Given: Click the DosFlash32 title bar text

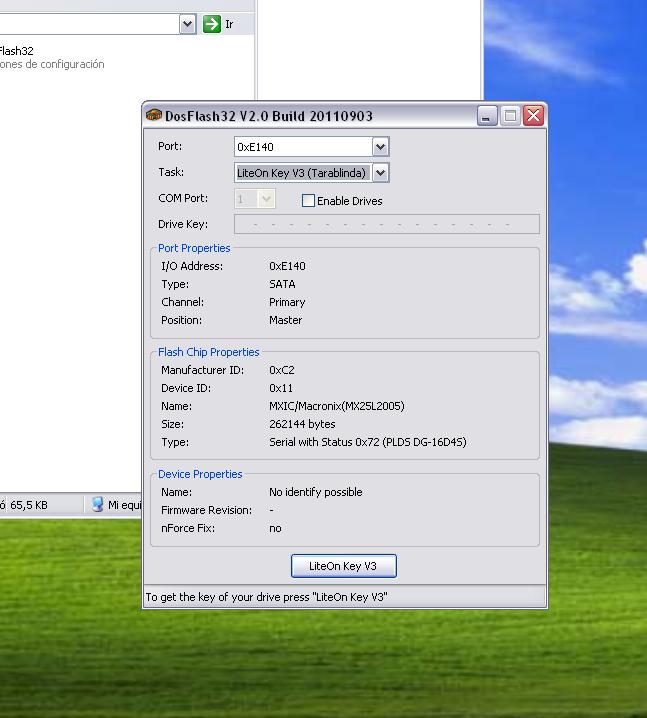Looking at the screenshot, I should click(x=269, y=116).
